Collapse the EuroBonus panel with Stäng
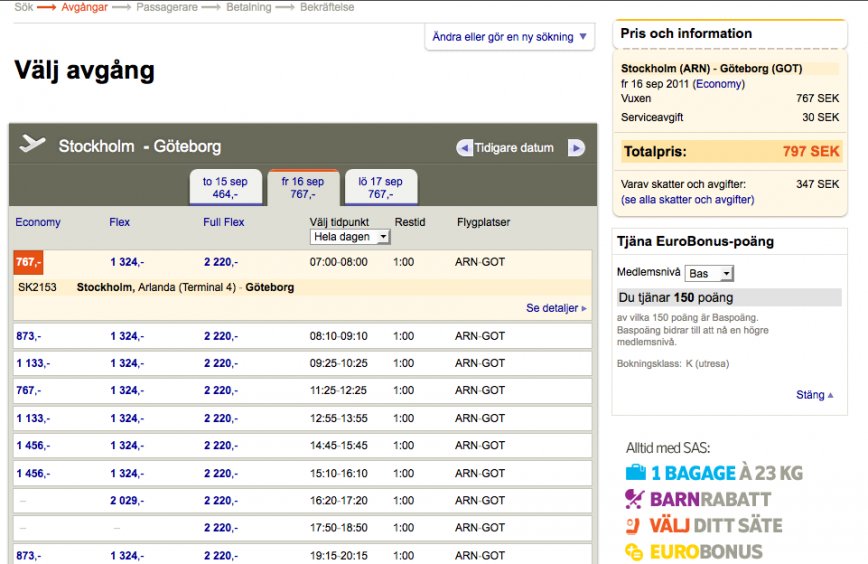The image size is (868, 564). [814, 395]
